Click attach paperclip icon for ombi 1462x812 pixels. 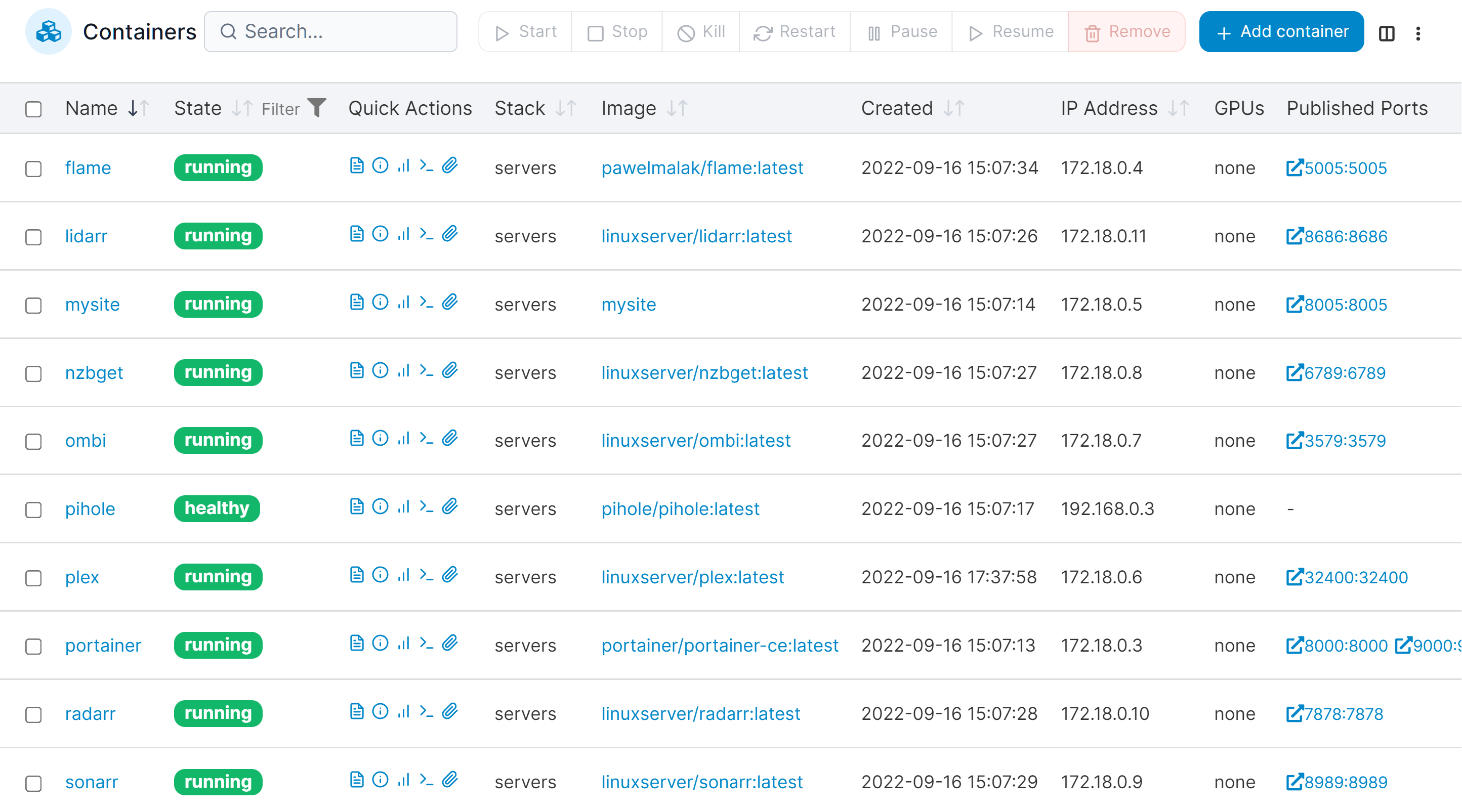coord(450,438)
